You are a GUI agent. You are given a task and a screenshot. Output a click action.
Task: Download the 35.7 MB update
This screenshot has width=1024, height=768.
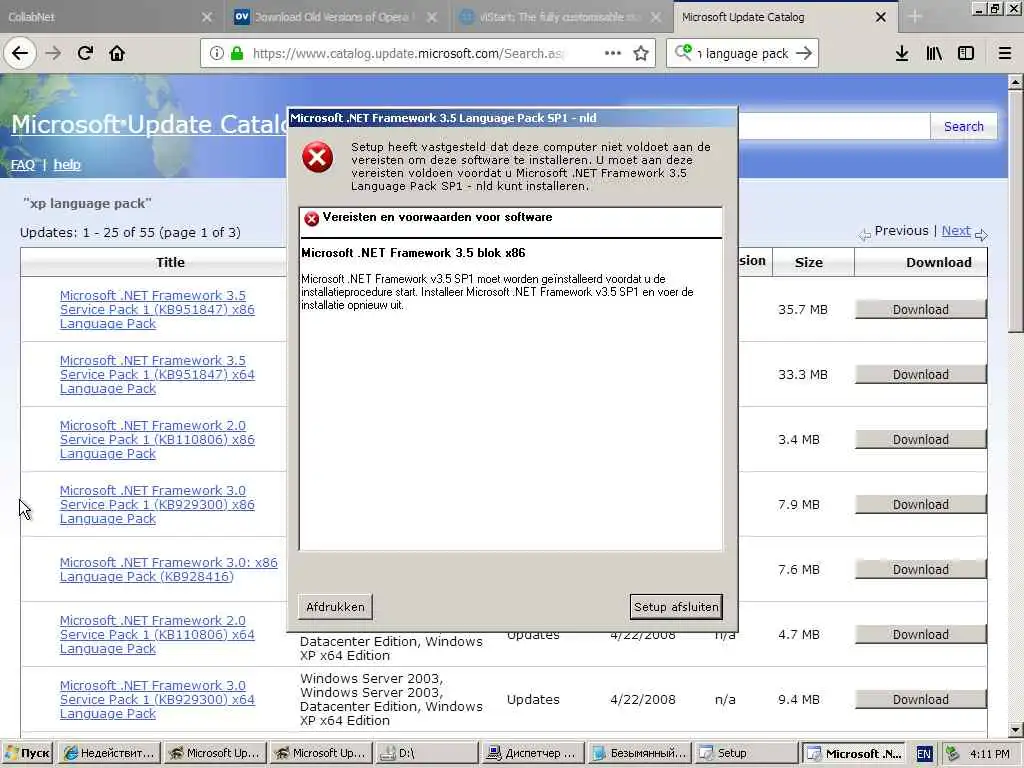pos(921,310)
